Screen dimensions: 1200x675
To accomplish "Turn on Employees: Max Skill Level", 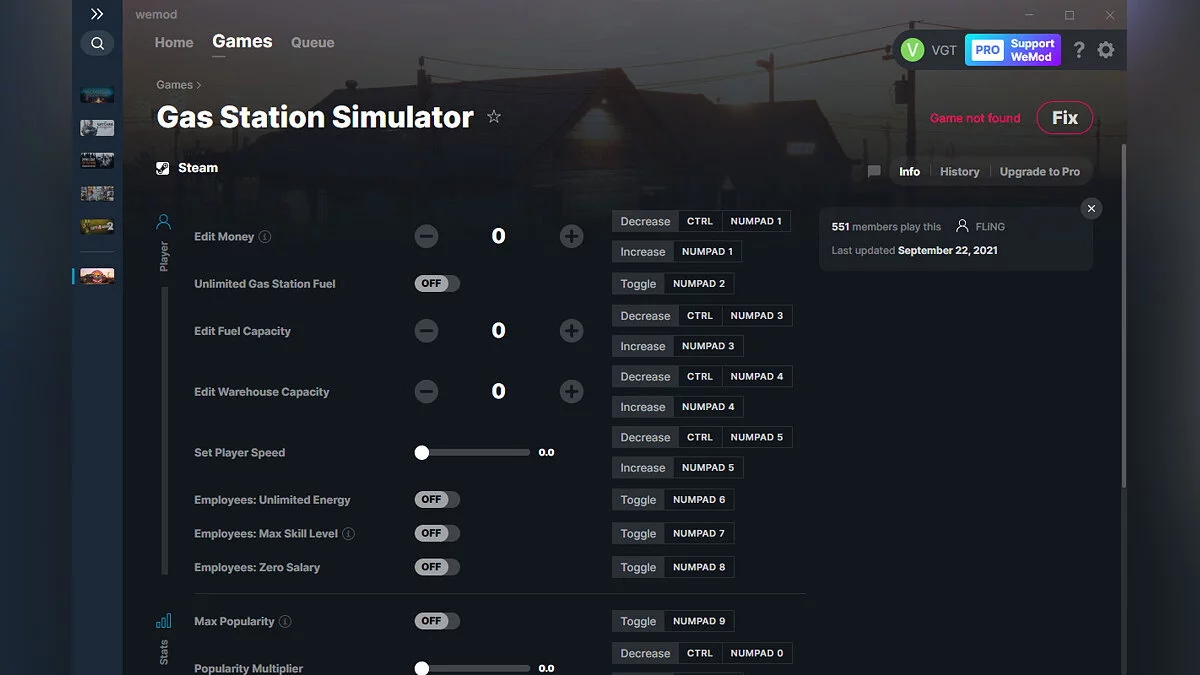I will tap(436, 533).
